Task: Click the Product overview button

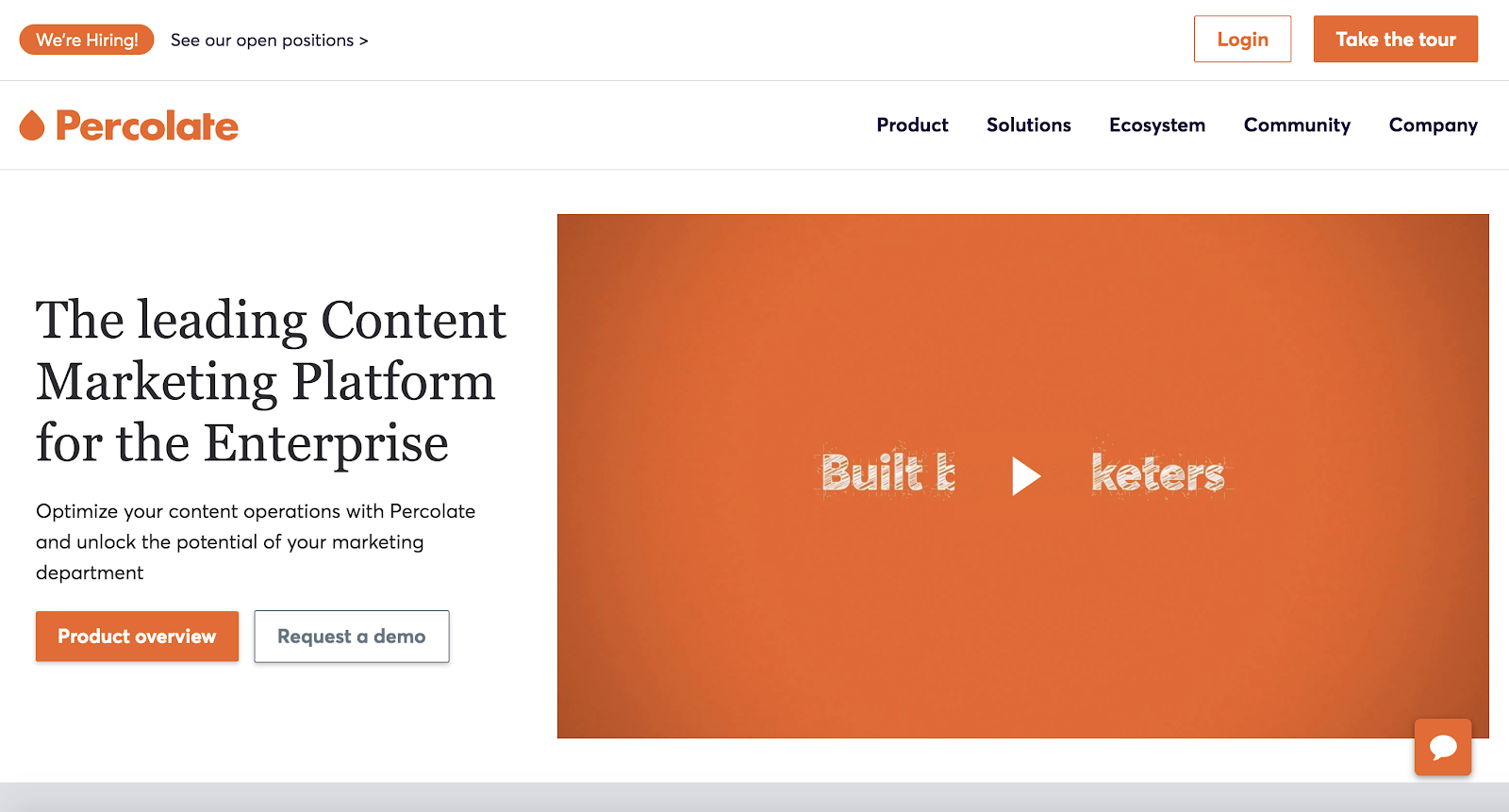Action: (x=136, y=637)
